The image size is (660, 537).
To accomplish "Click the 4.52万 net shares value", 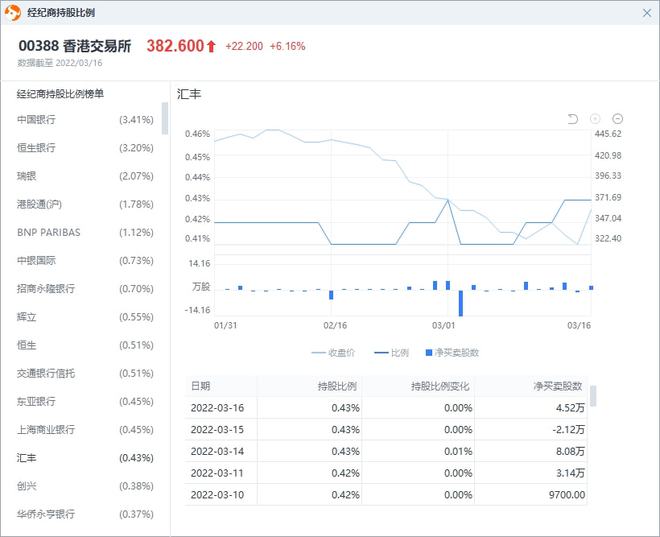I will coord(570,408).
